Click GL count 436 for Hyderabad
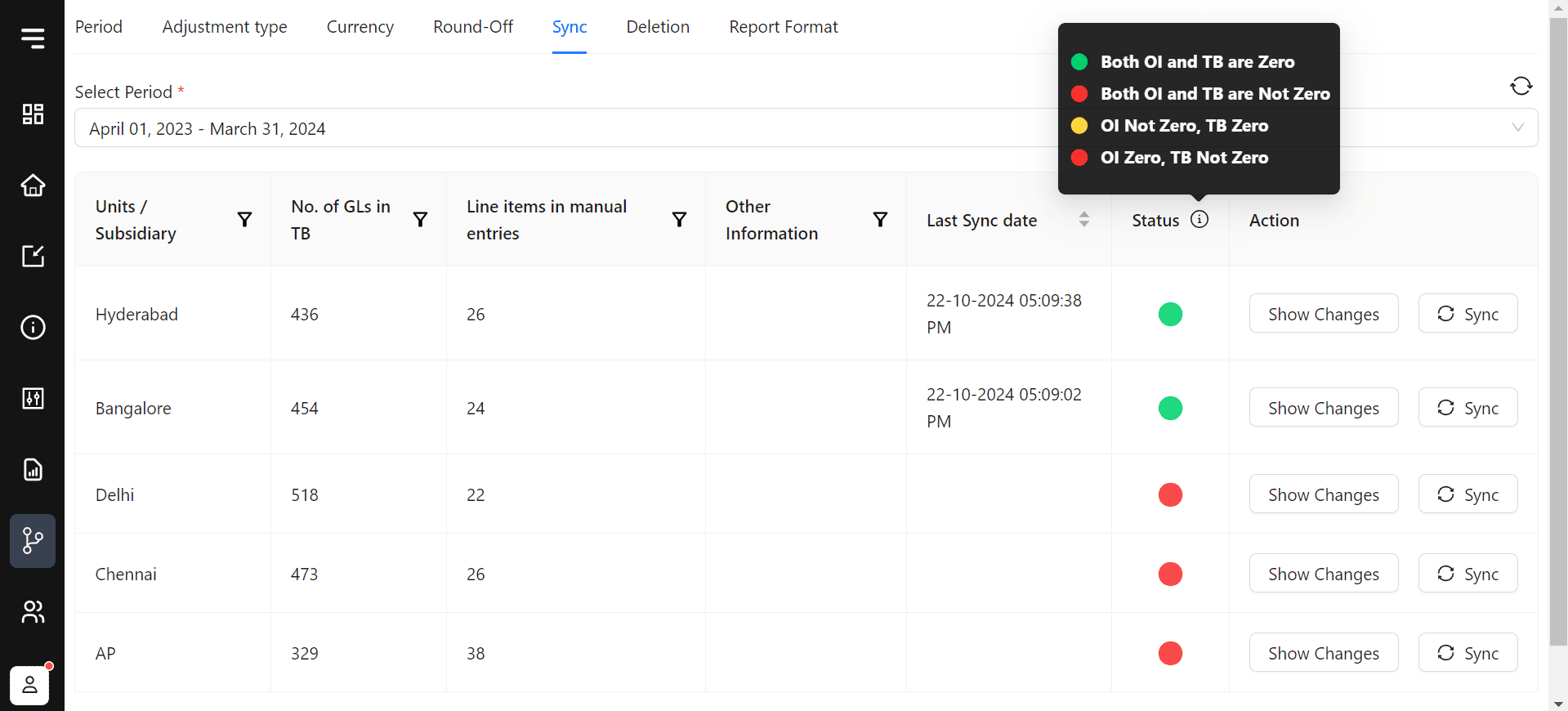Viewport: 1568px width, 711px height. [305, 315]
